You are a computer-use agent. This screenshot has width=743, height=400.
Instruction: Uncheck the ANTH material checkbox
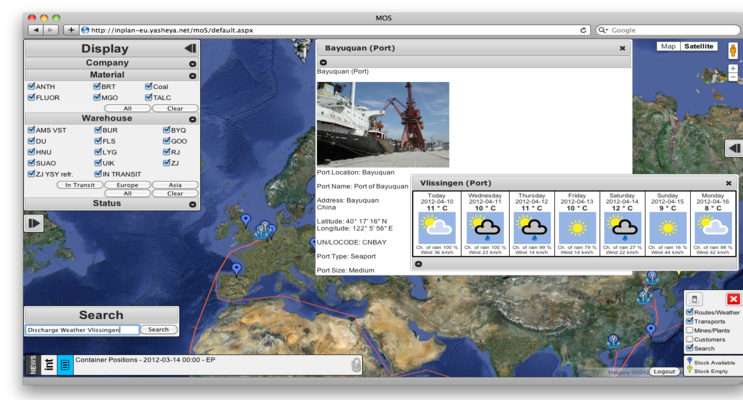[31, 86]
